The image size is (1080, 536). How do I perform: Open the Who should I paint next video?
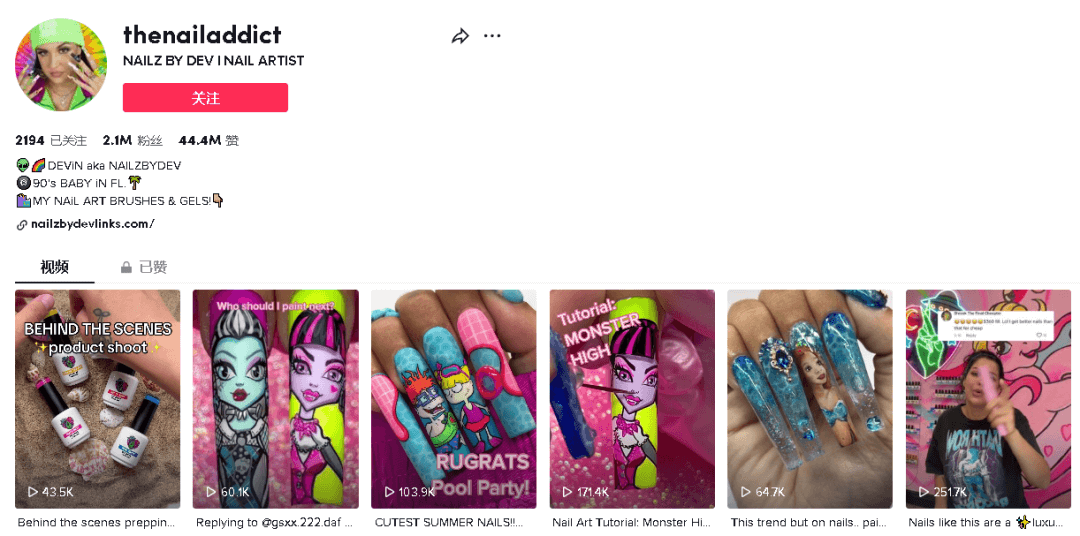click(x=276, y=399)
